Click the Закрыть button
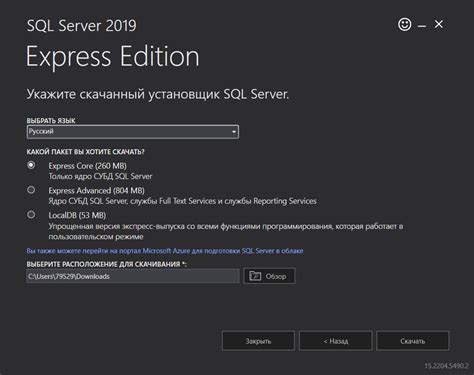 (x=258, y=341)
